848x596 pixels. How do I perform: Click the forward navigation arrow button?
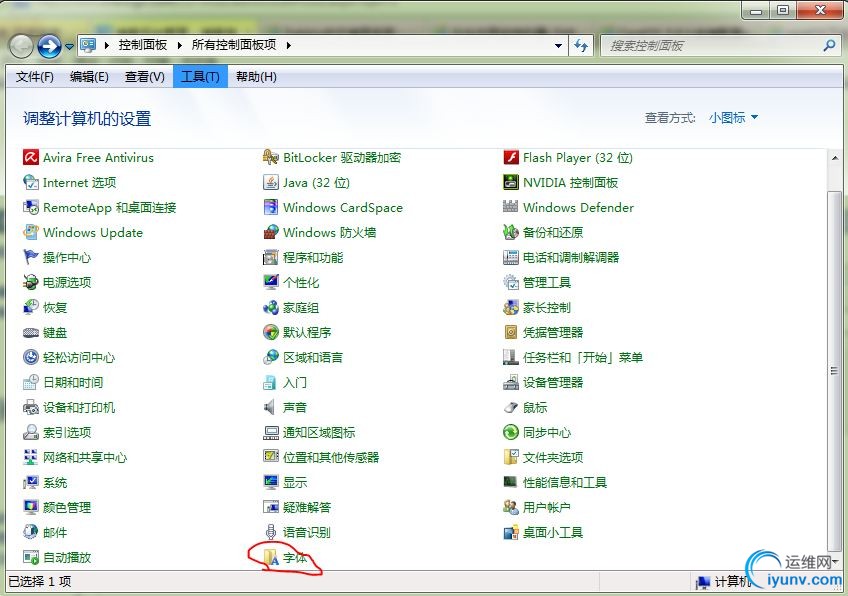point(49,46)
